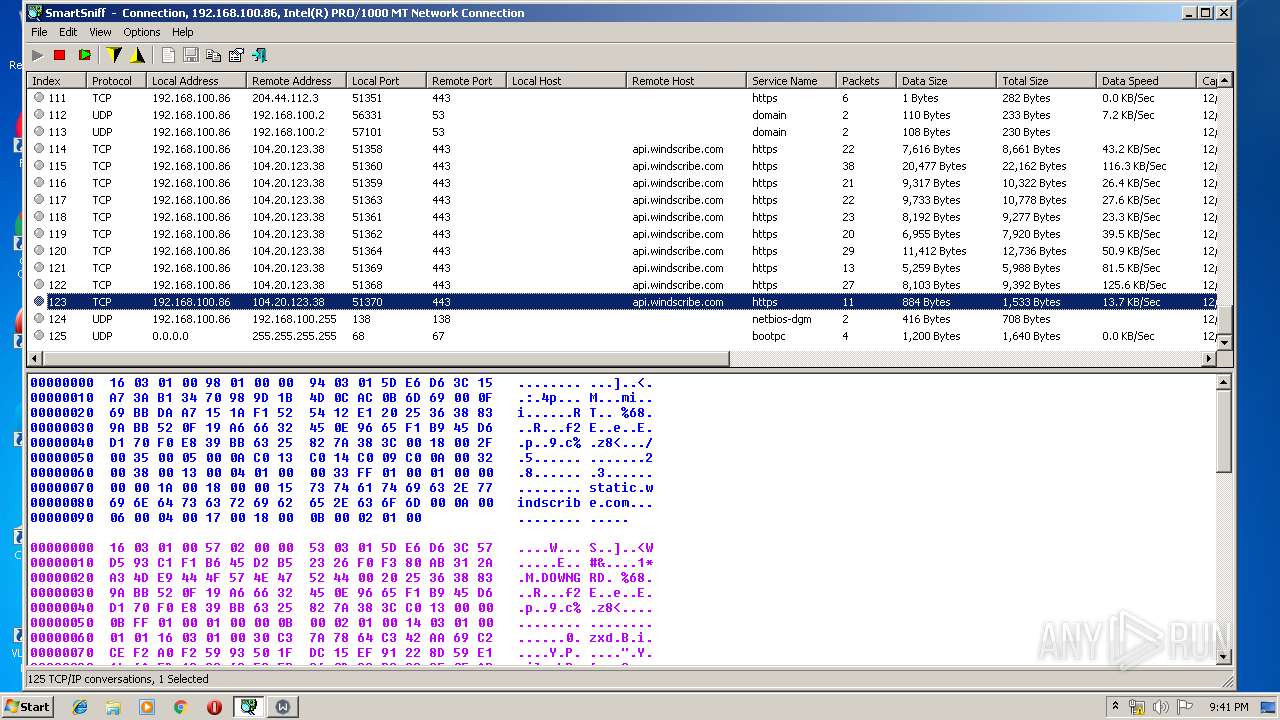The width and height of the screenshot is (1280, 720).
Task: Select the netbios-dgm row 124
Action: 622,319
